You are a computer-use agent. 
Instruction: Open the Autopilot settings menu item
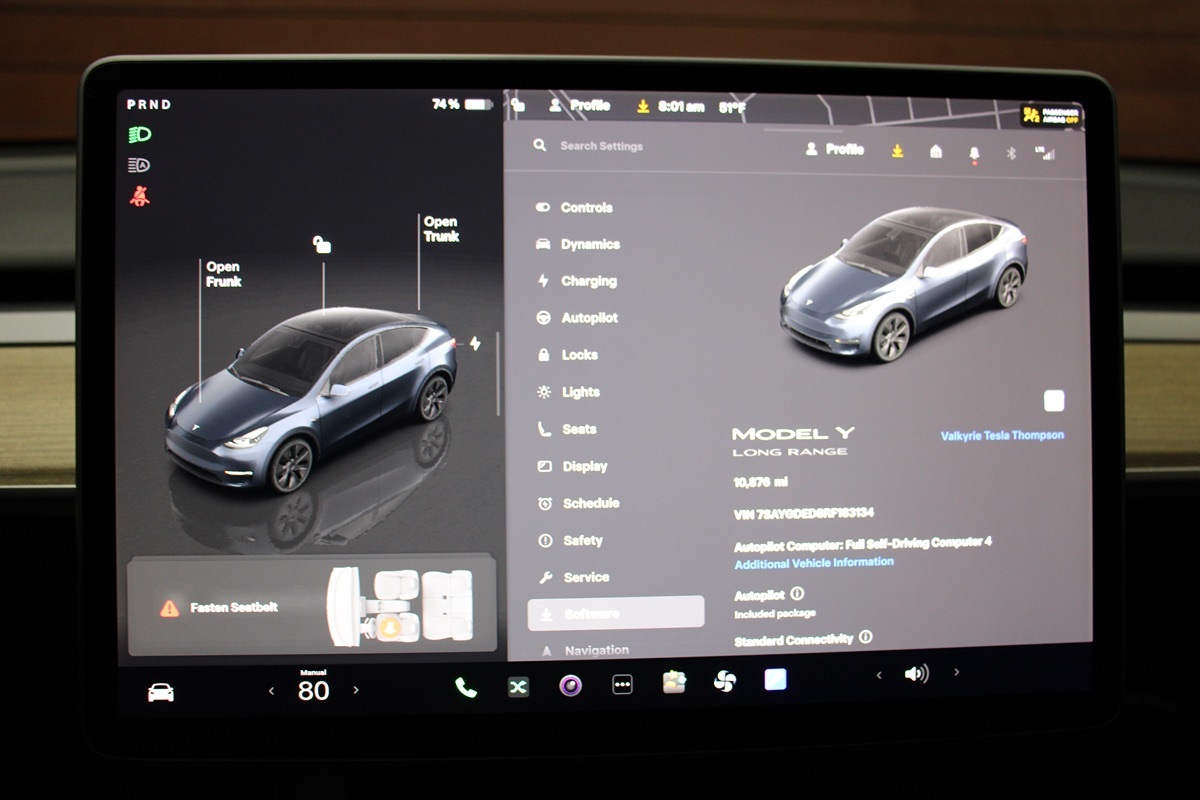tap(588, 318)
